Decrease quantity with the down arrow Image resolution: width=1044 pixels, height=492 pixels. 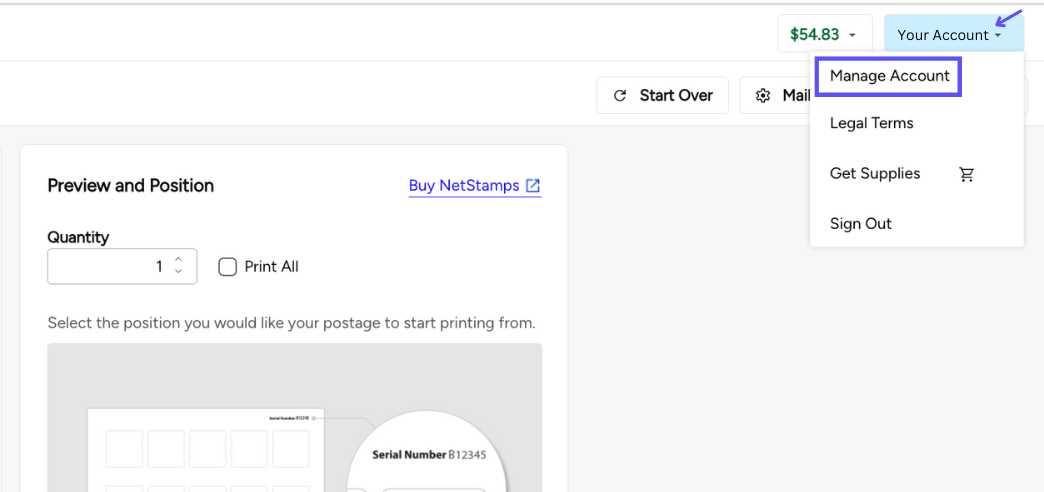178,272
